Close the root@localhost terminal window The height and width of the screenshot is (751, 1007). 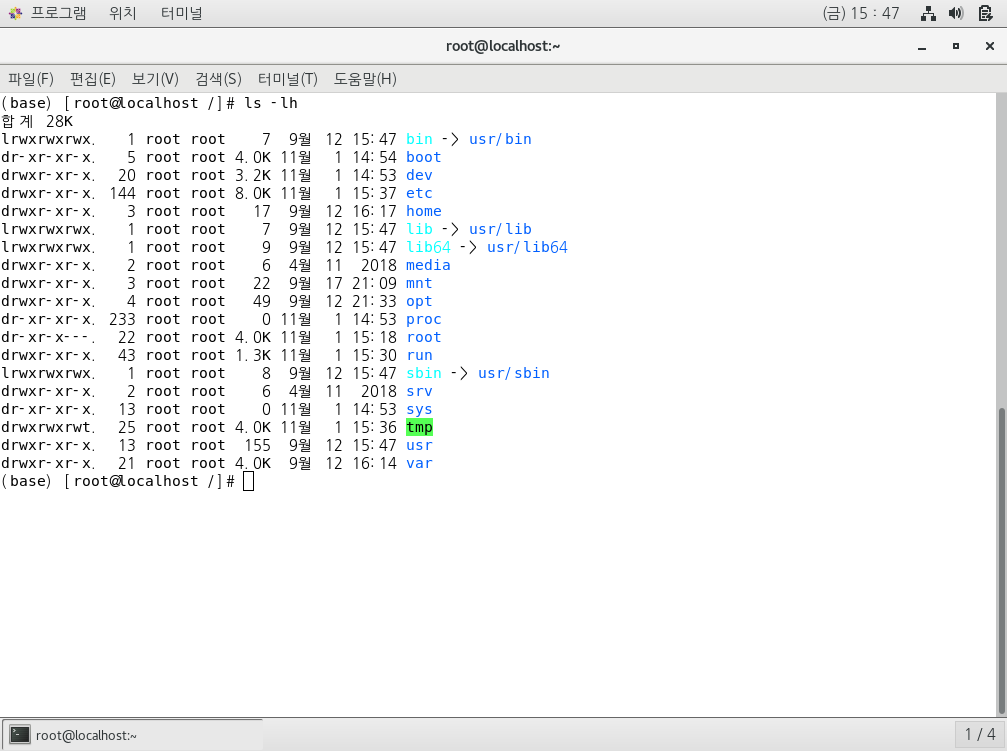(x=990, y=46)
